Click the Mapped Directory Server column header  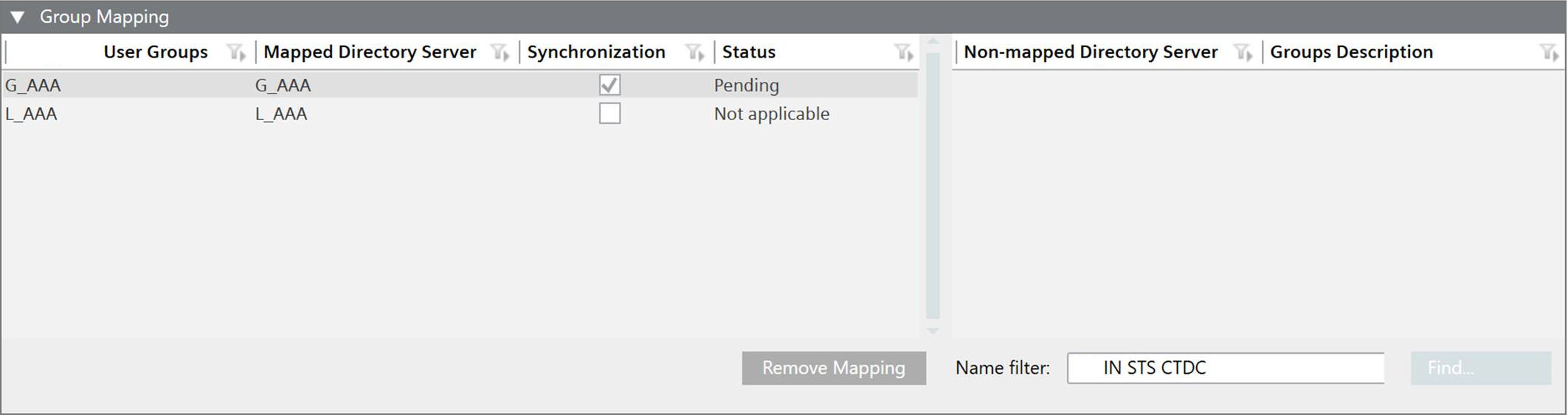coord(370,52)
